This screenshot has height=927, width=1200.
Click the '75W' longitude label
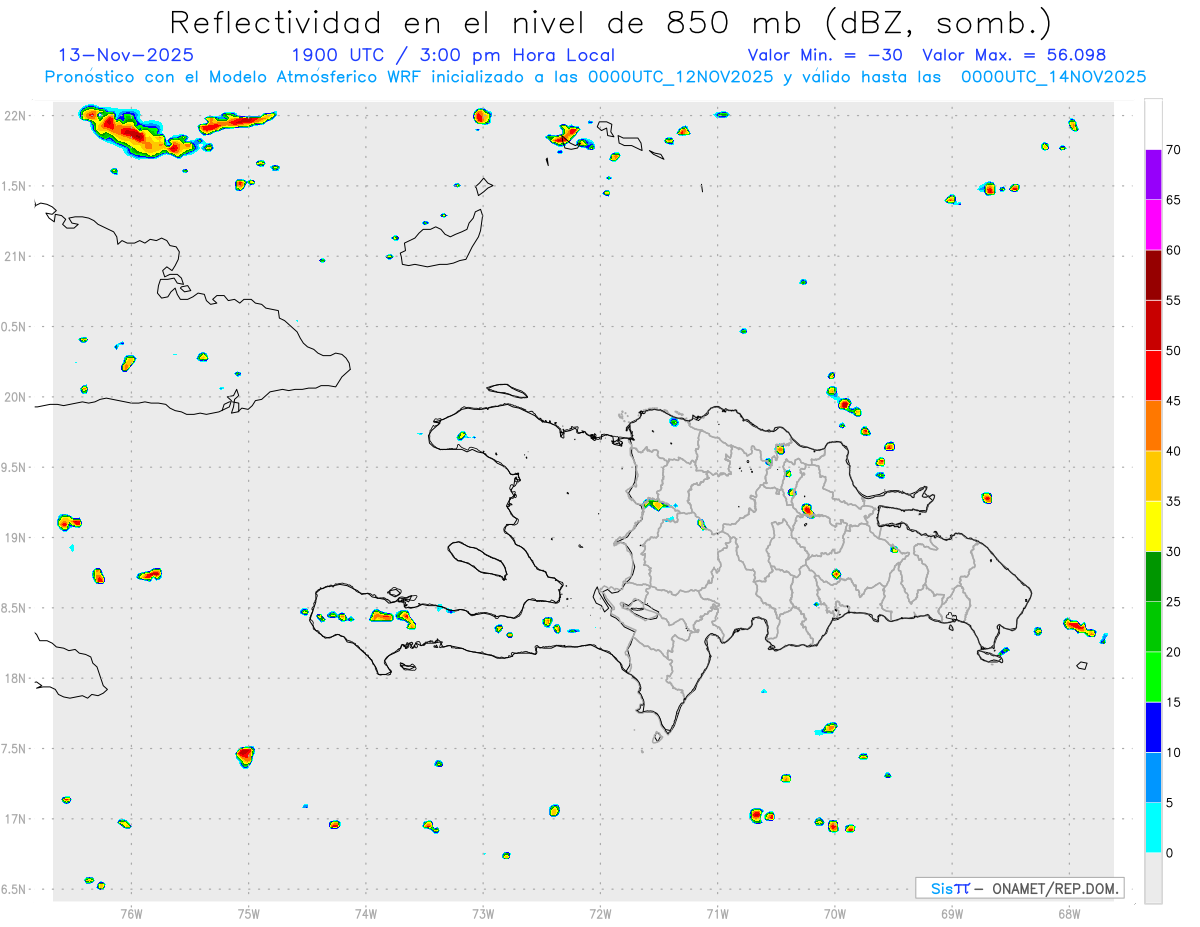pos(249,913)
